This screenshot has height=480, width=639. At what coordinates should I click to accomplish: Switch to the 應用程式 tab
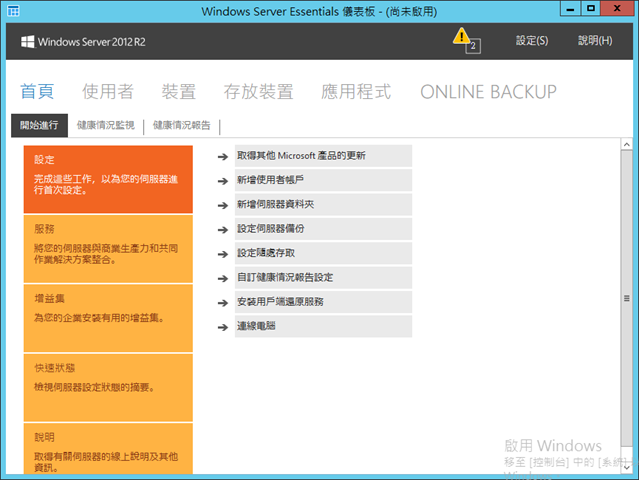point(356,91)
